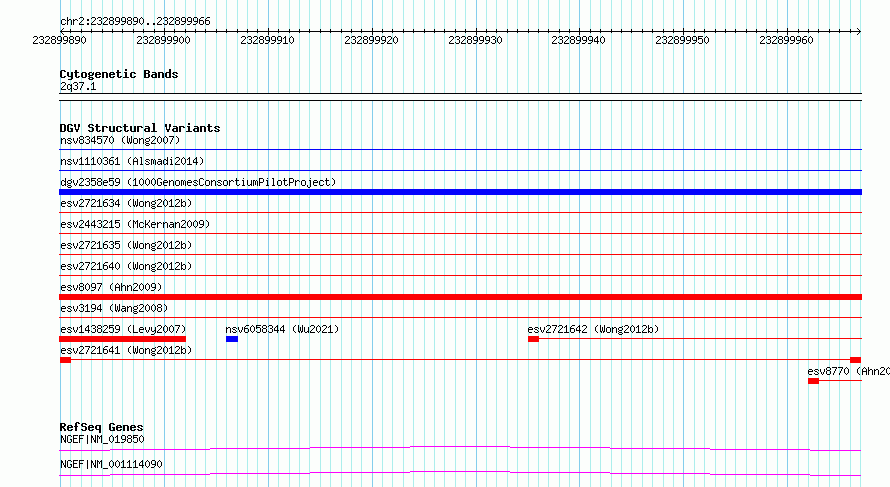Click ruler position 232899910

click(x=267, y=40)
